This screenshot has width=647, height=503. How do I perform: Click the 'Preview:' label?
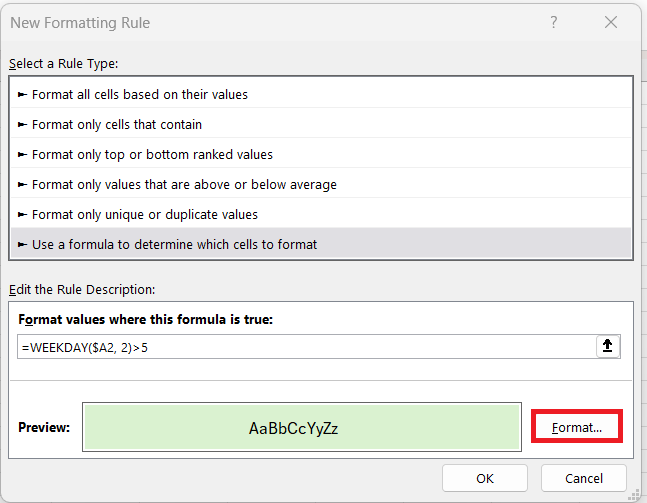[44, 427]
